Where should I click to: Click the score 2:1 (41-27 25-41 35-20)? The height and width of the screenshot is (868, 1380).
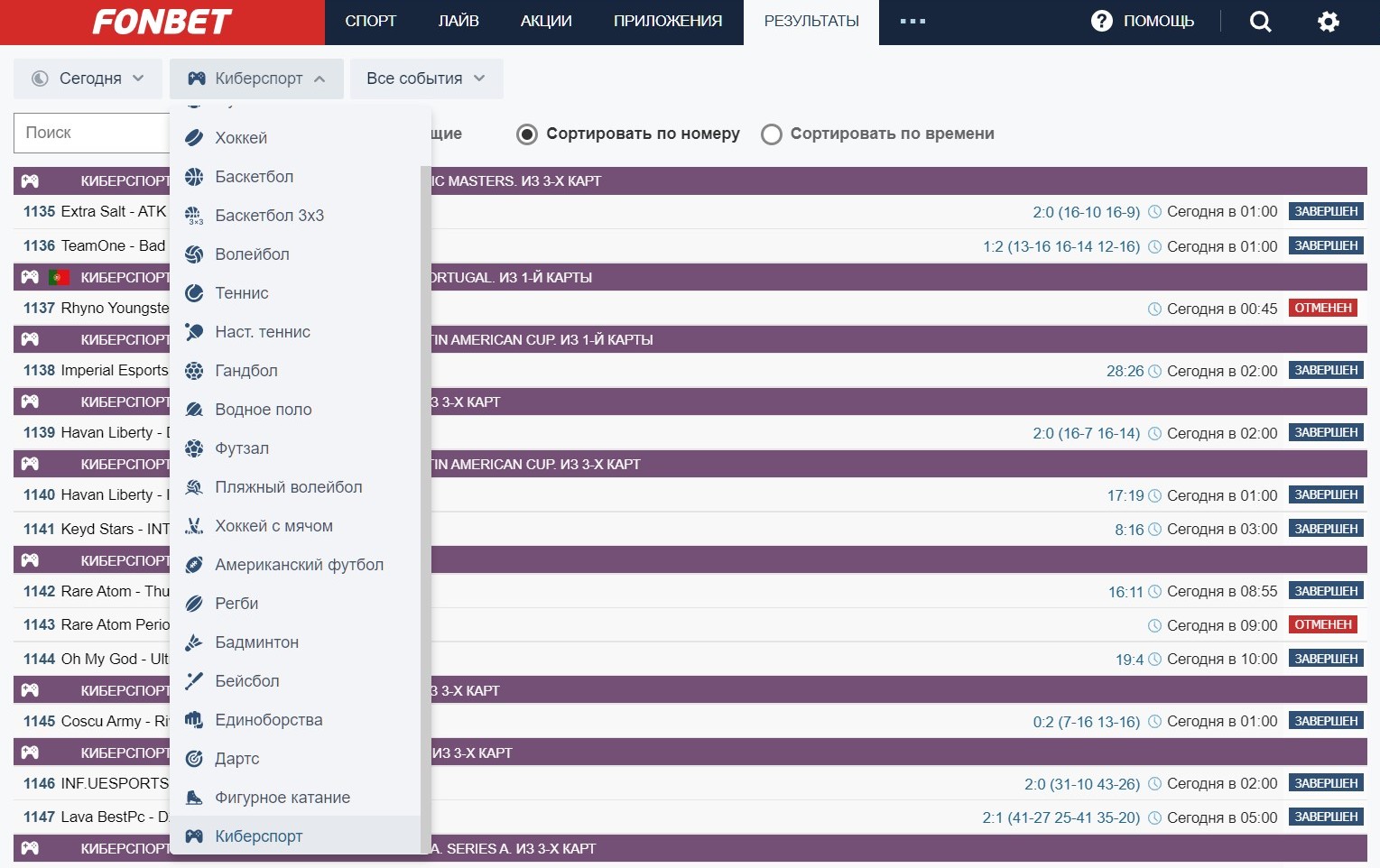pyautogui.click(x=1061, y=818)
